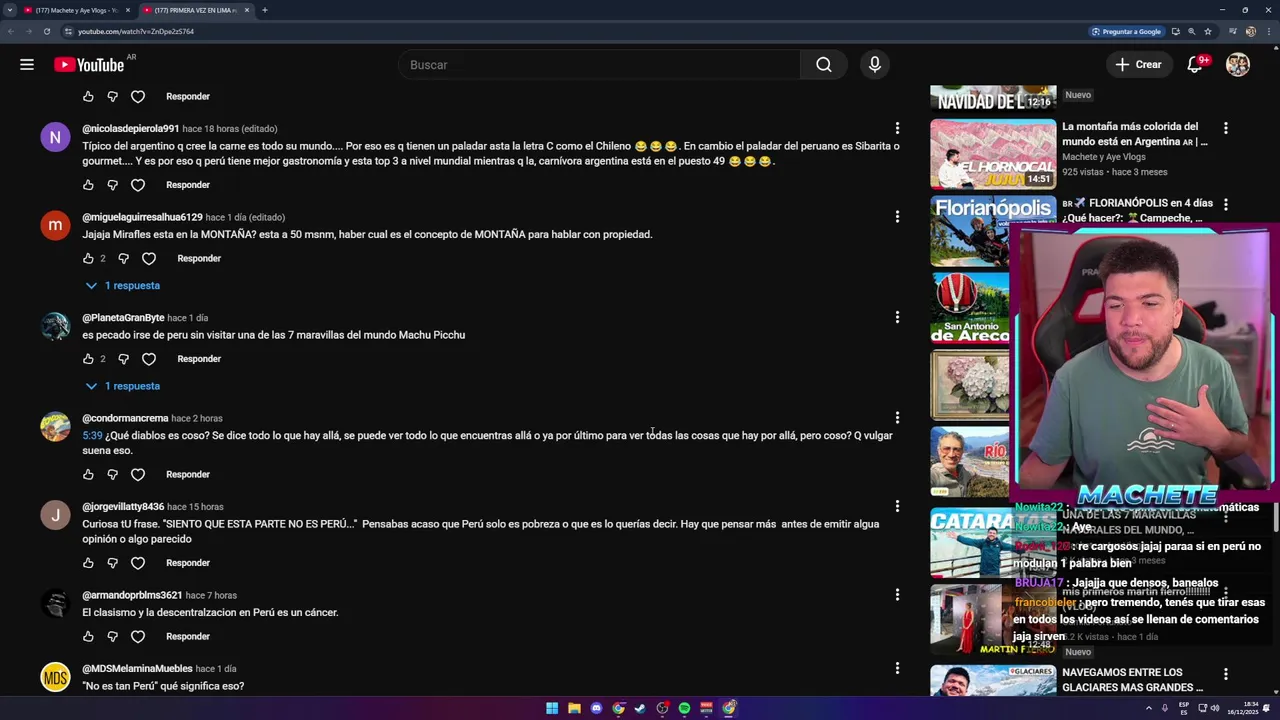Open options menu for condormancrema comment
1280x720 pixels.
pyautogui.click(x=897, y=418)
